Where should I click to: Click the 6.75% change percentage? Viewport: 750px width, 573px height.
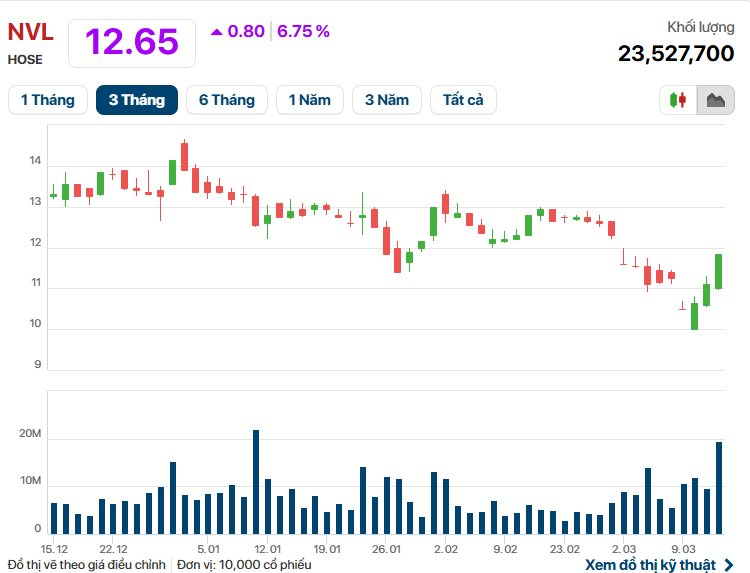coord(303,31)
